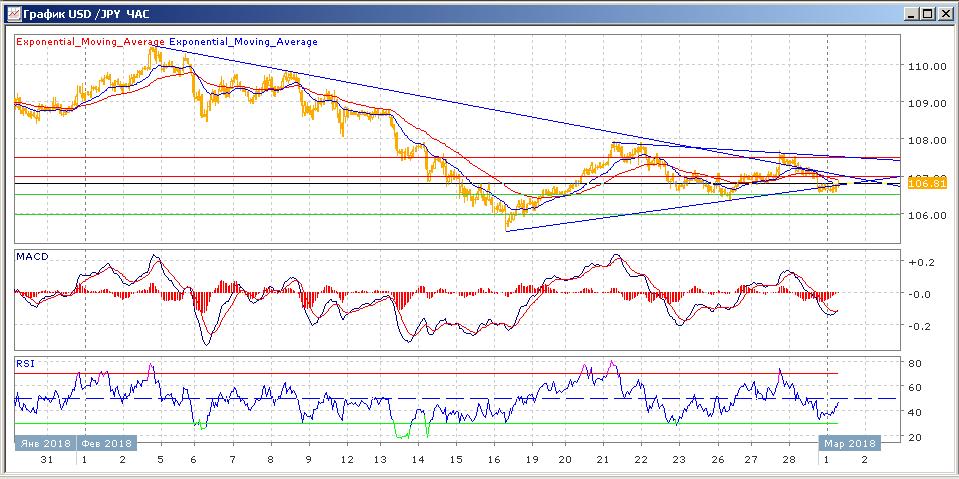Click the MACD -0.0 axis label

tap(919, 294)
